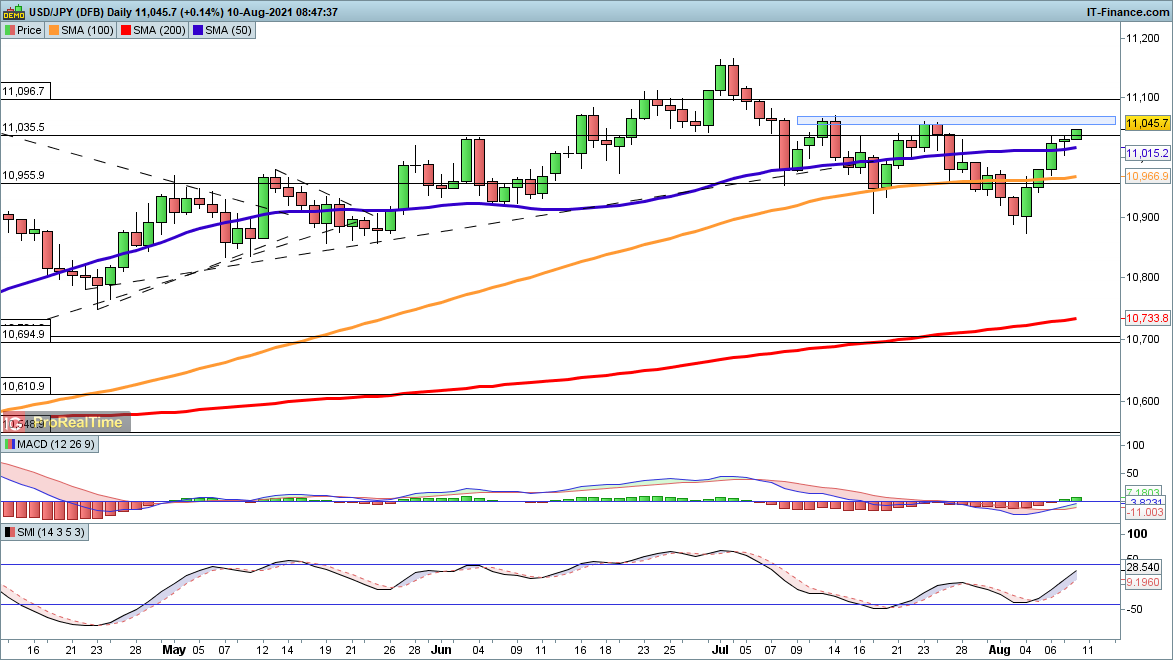Viewport: 1173px width, 660px height.
Task: Select the 10,694.9 horizontal level label
Action: click(x=25, y=334)
